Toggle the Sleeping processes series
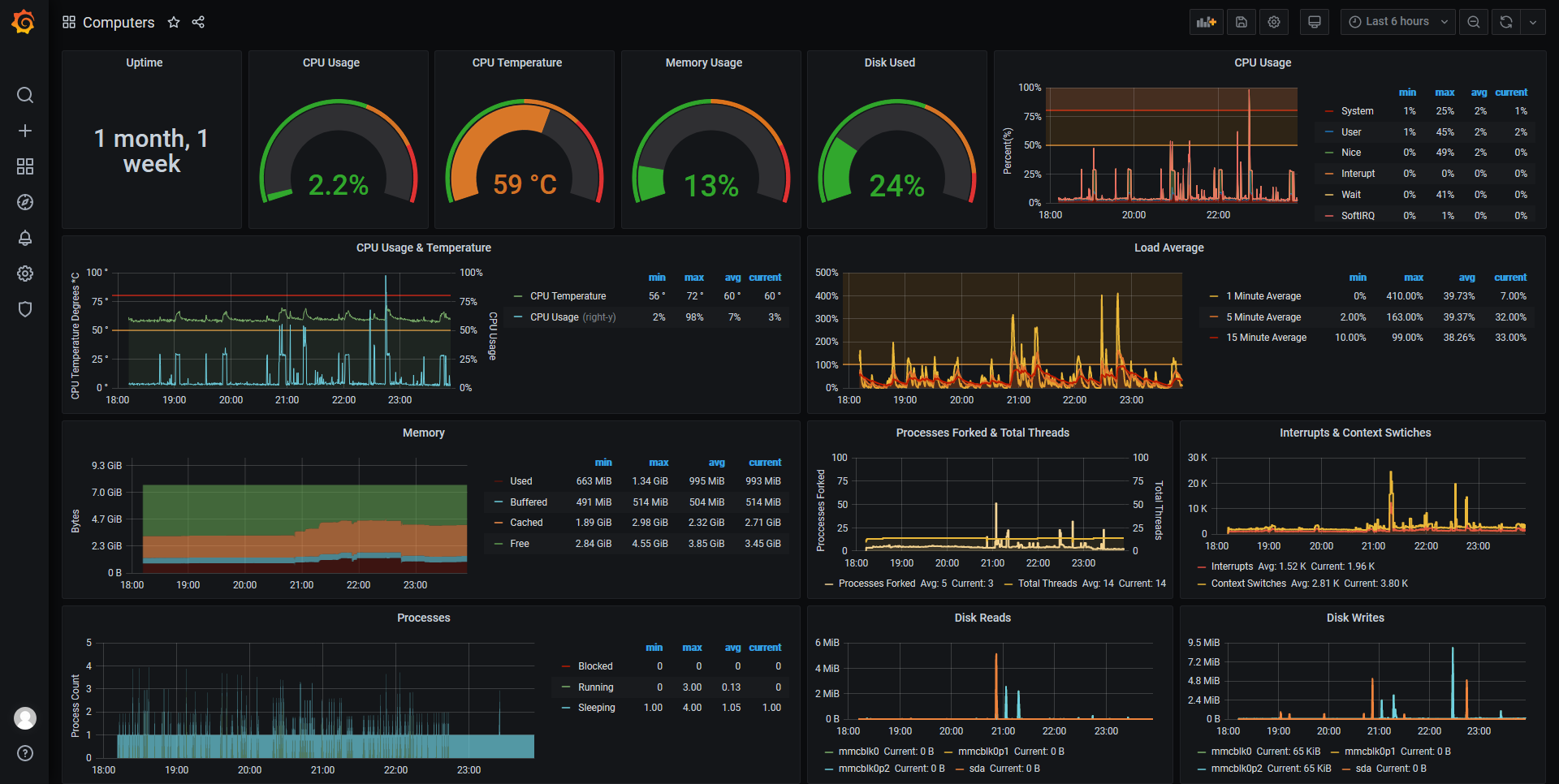The image size is (1559, 784). (x=597, y=708)
